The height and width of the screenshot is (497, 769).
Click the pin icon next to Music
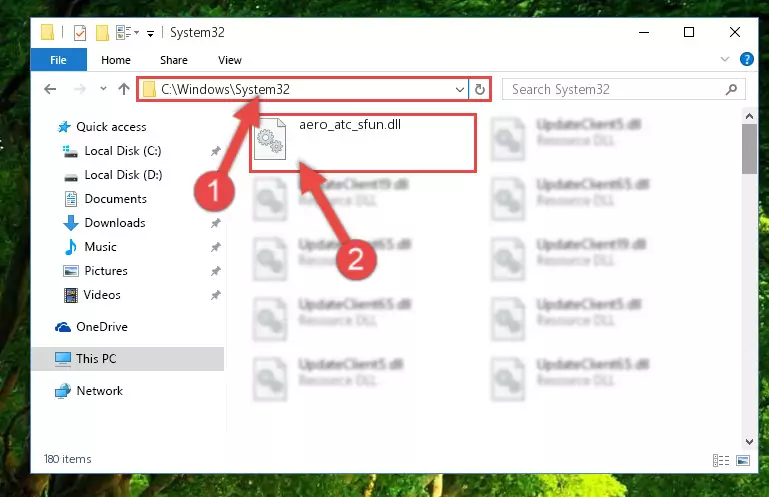click(x=215, y=247)
